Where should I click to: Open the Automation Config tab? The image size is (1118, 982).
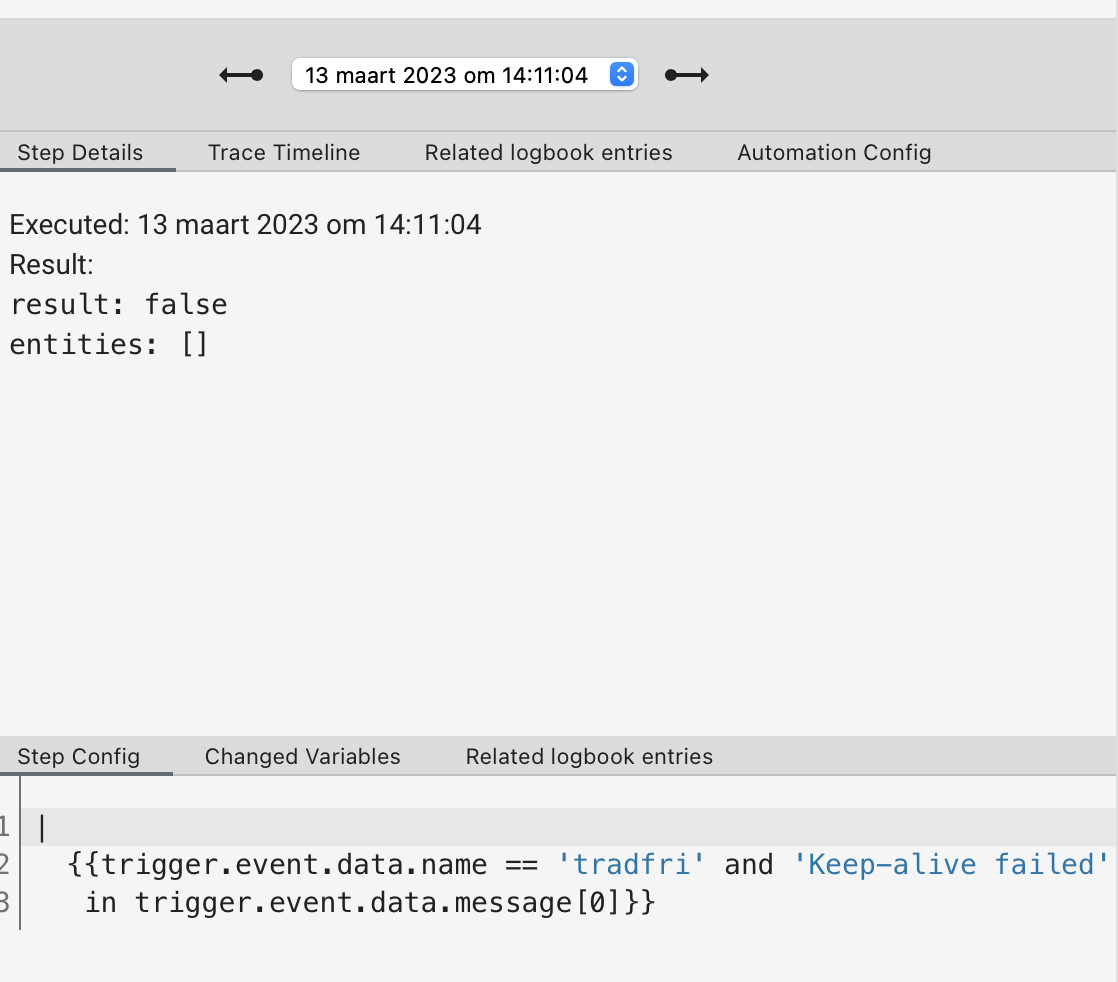pyautogui.click(x=834, y=152)
